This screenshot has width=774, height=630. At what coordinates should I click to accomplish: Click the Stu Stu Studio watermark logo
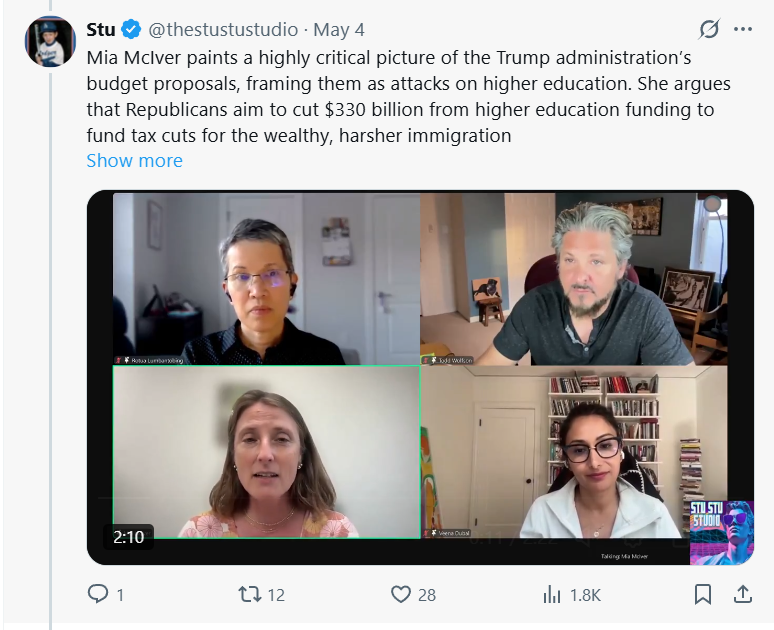pos(722,533)
